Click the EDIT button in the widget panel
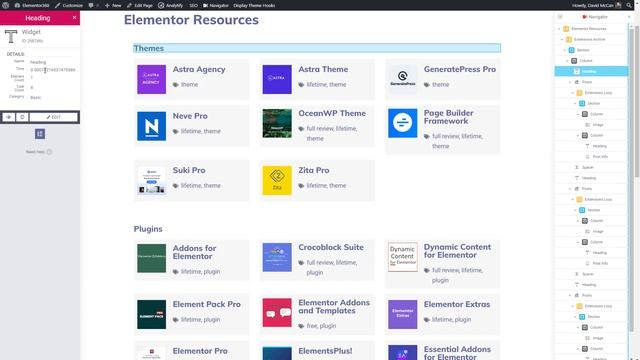The width and height of the screenshot is (640, 360). click(x=53, y=117)
